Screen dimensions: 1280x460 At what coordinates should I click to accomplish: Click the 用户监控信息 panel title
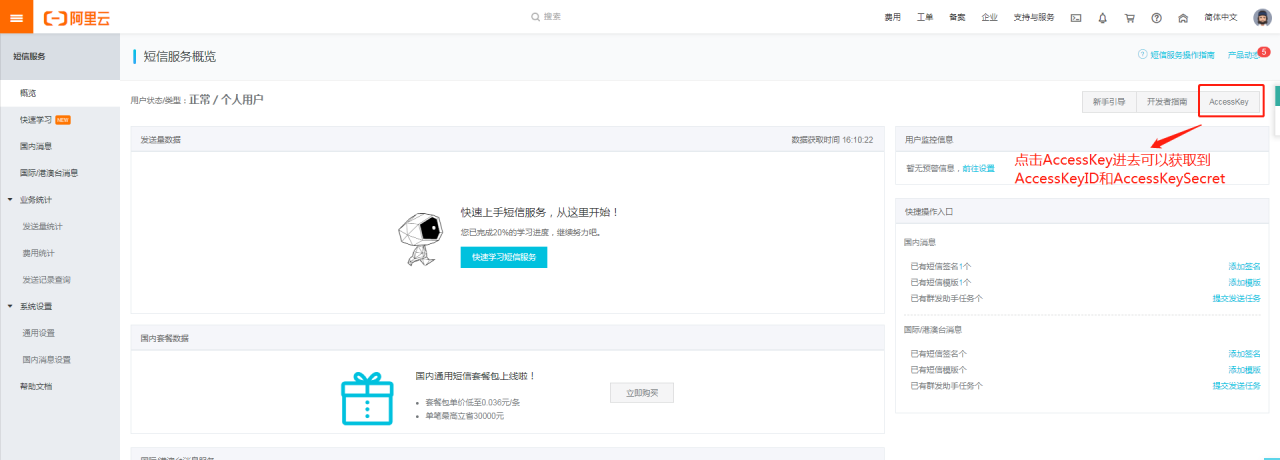(929, 140)
